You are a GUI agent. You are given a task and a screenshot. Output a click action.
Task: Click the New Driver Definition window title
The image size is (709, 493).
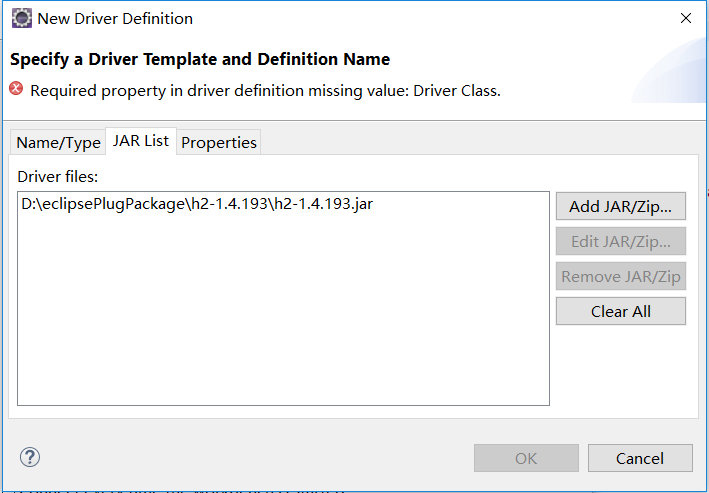[x=115, y=18]
